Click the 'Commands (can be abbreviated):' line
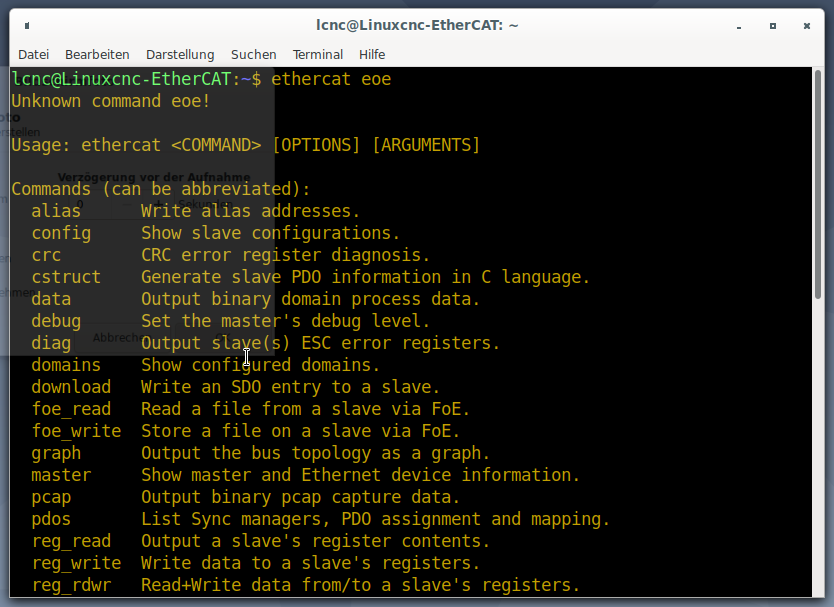This screenshot has height=607, width=834. click(161, 189)
